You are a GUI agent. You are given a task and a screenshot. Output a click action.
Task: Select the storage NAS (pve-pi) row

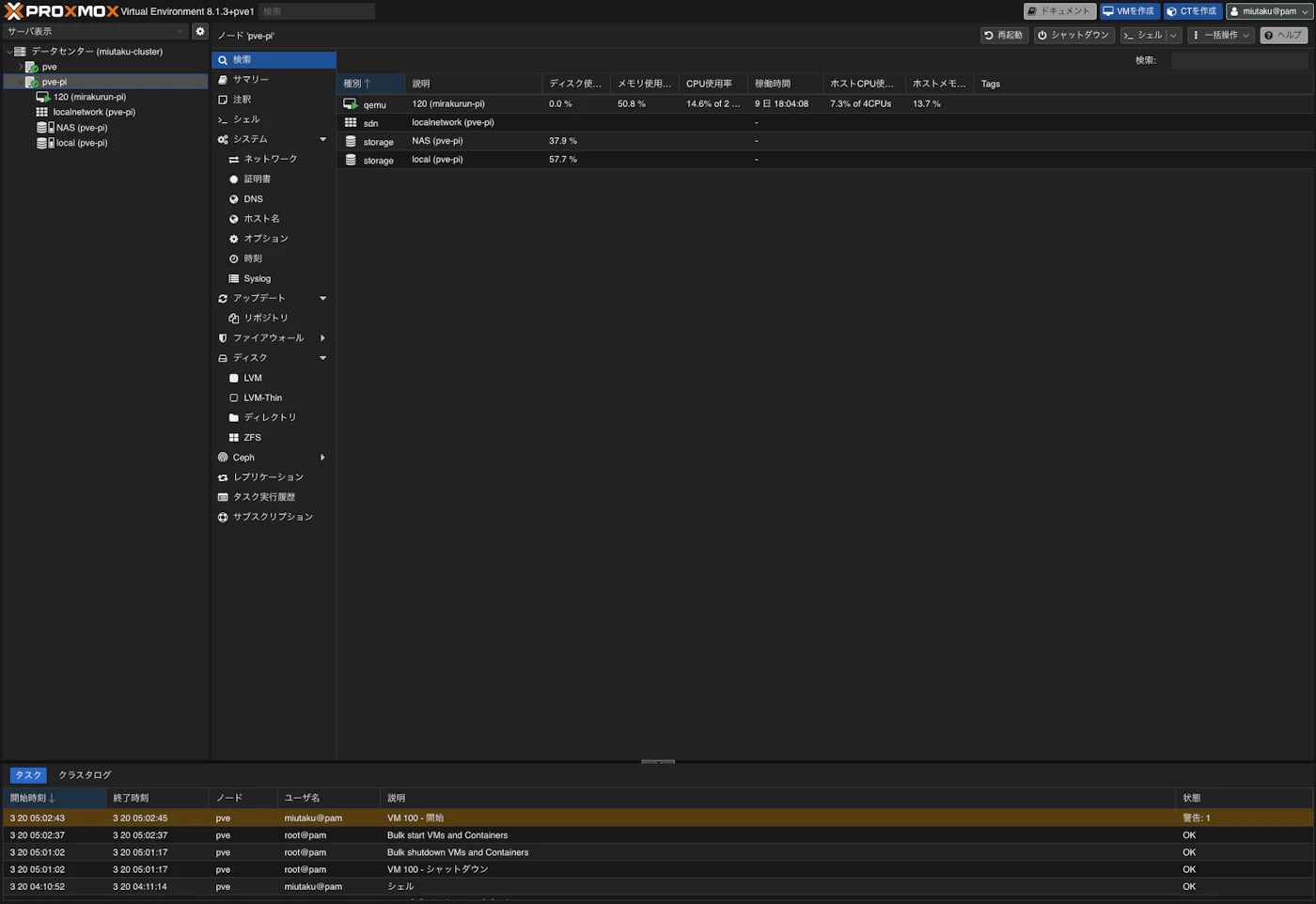825,141
